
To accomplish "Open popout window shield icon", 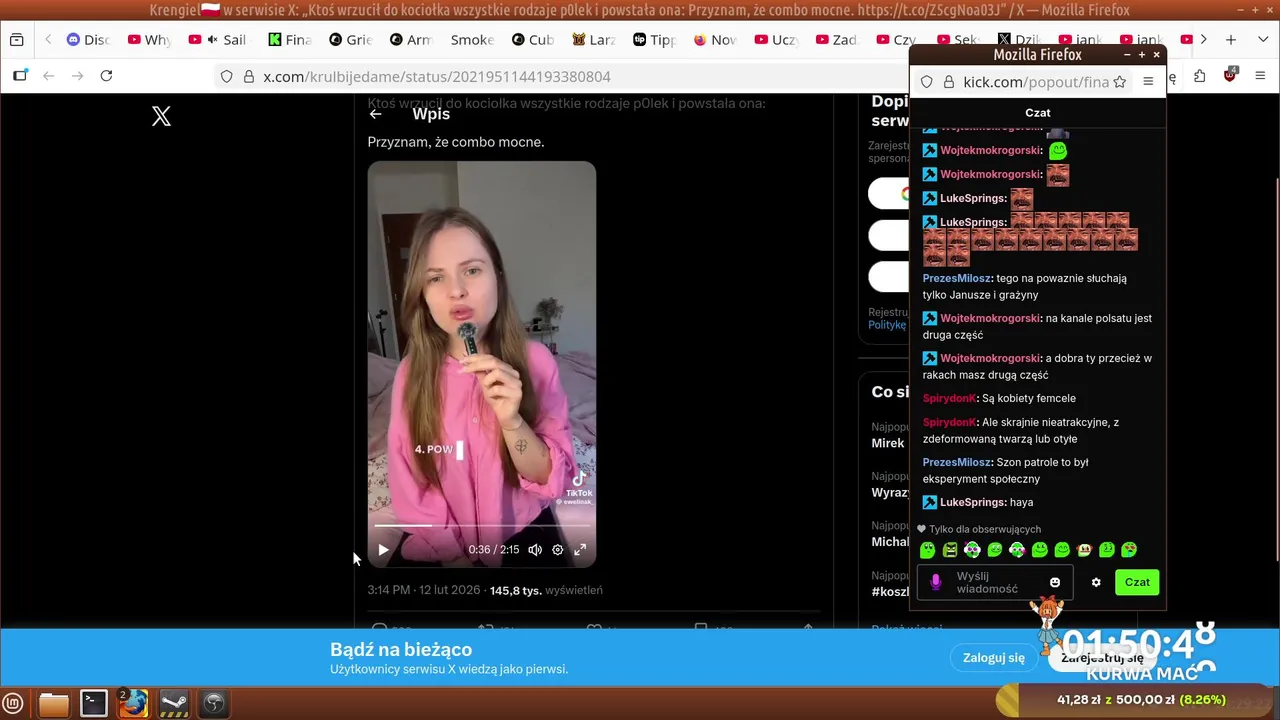I will coord(926,82).
